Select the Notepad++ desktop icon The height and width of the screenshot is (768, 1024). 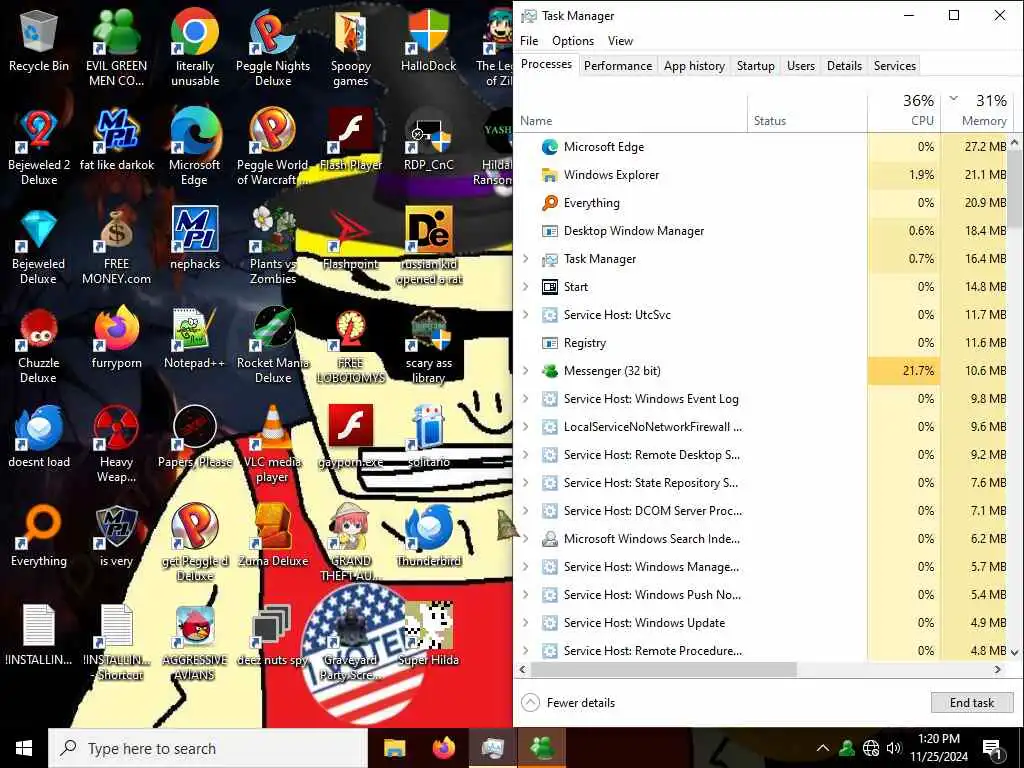(195, 339)
